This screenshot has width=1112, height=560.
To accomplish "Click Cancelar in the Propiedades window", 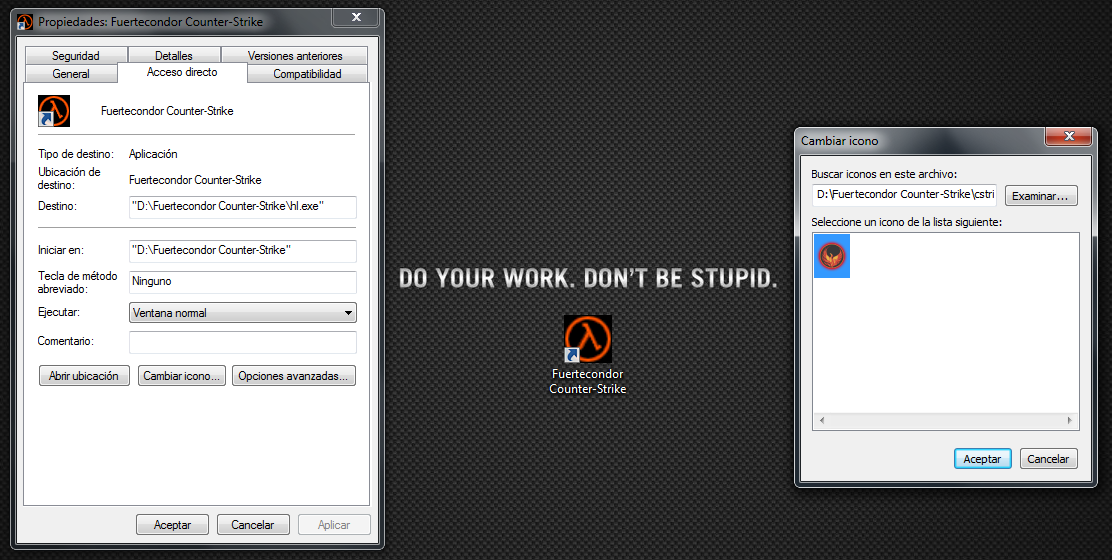I will click(x=252, y=525).
